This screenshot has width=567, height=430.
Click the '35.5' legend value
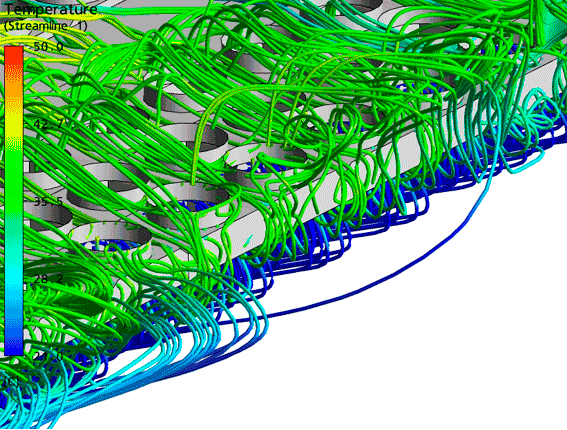pos(48,201)
